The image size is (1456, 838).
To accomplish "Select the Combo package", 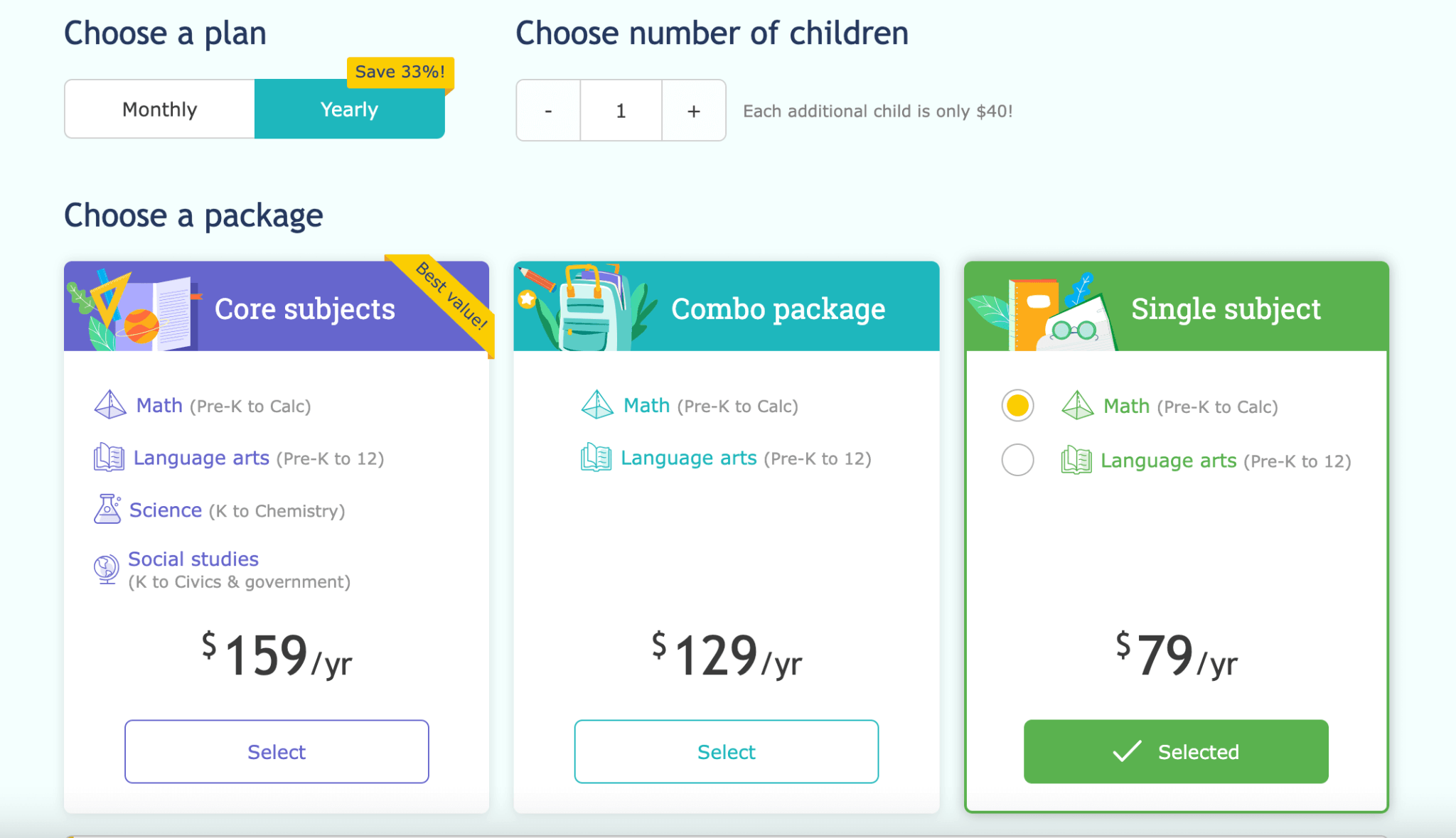I will point(726,751).
